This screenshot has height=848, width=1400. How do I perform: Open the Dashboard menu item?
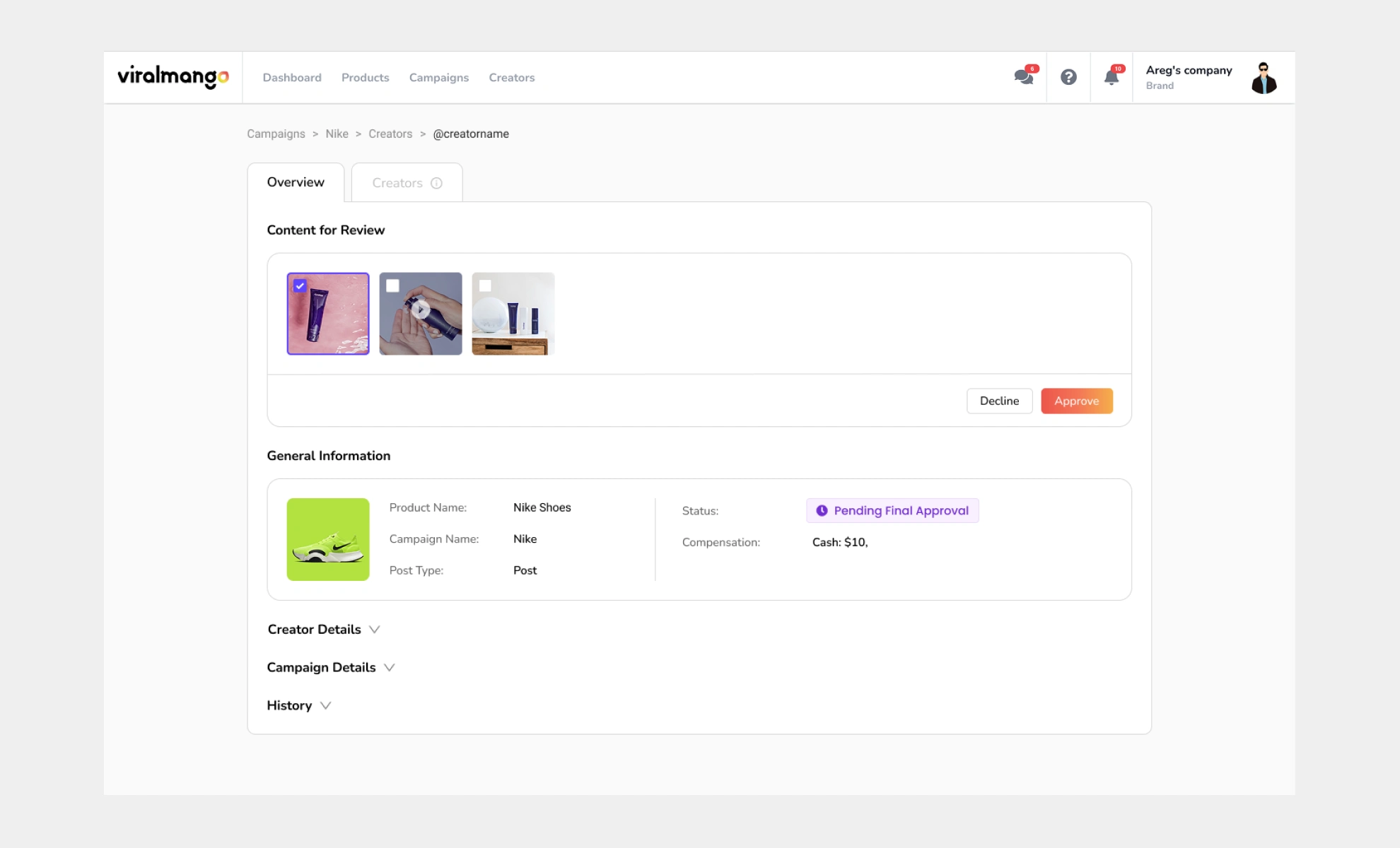tap(292, 78)
